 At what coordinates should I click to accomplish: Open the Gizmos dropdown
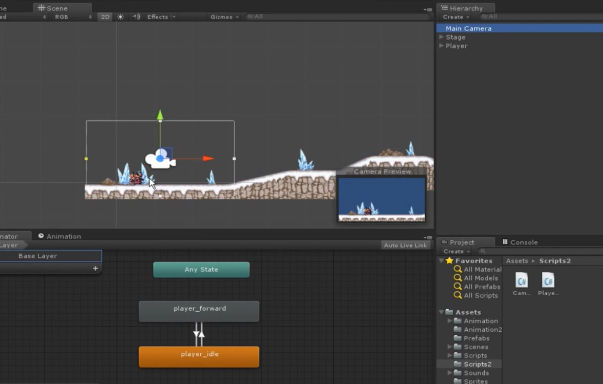click(225, 17)
